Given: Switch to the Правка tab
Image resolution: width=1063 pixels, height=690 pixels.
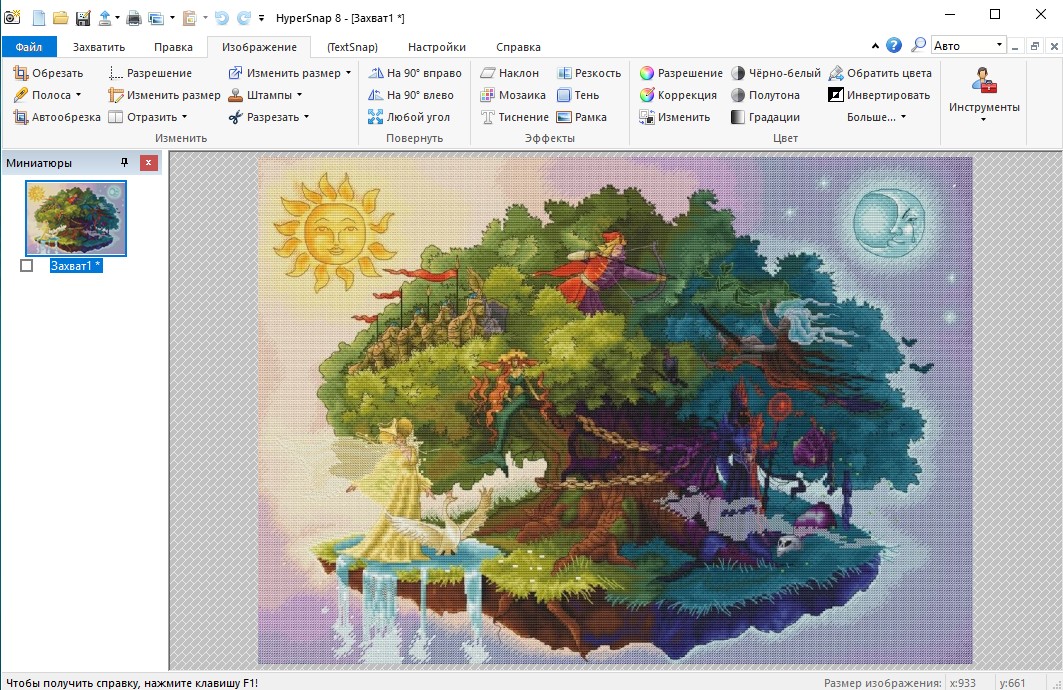Looking at the screenshot, I should (173, 47).
